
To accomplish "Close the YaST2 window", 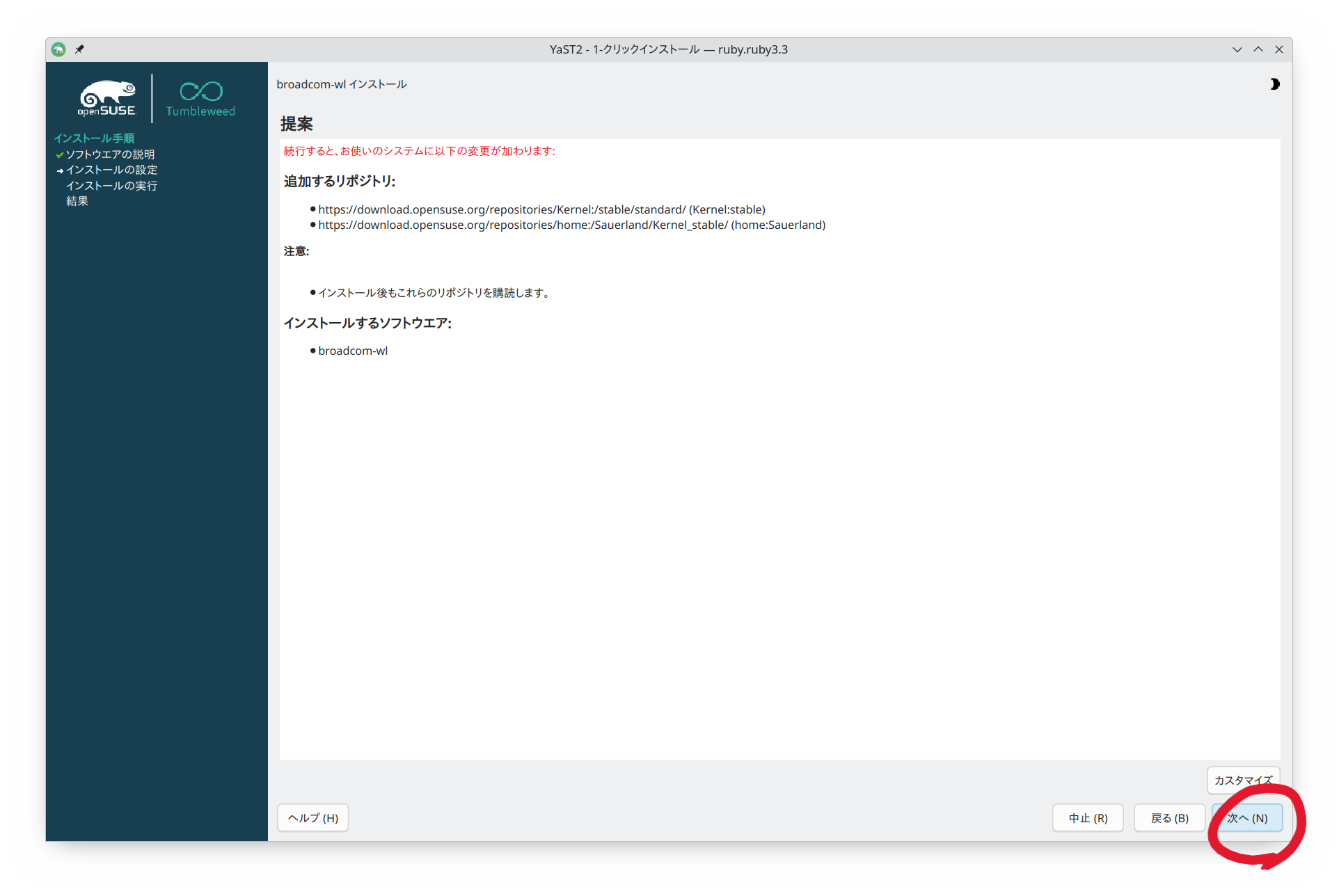I will (1278, 49).
